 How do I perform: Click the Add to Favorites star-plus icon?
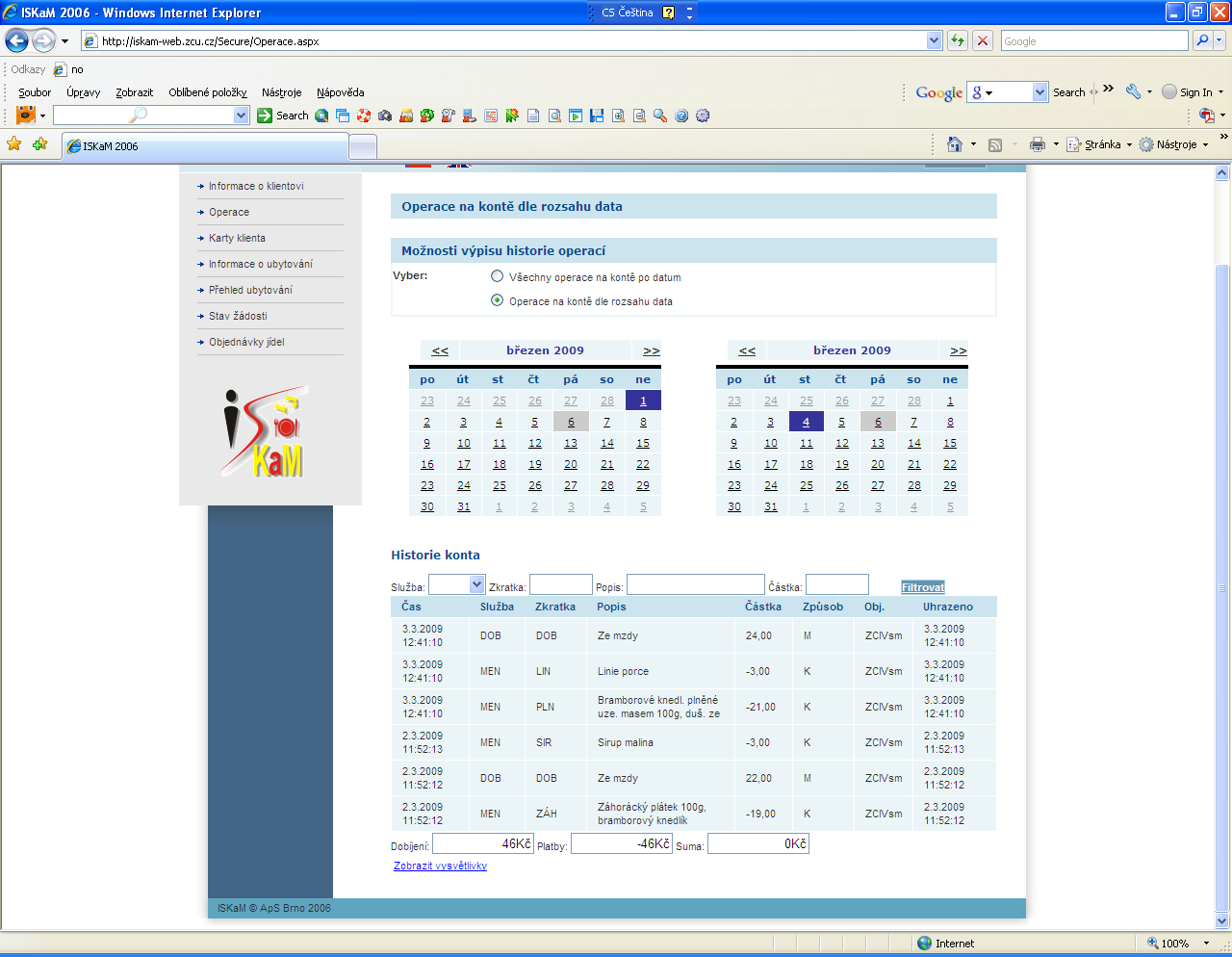click(x=39, y=143)
